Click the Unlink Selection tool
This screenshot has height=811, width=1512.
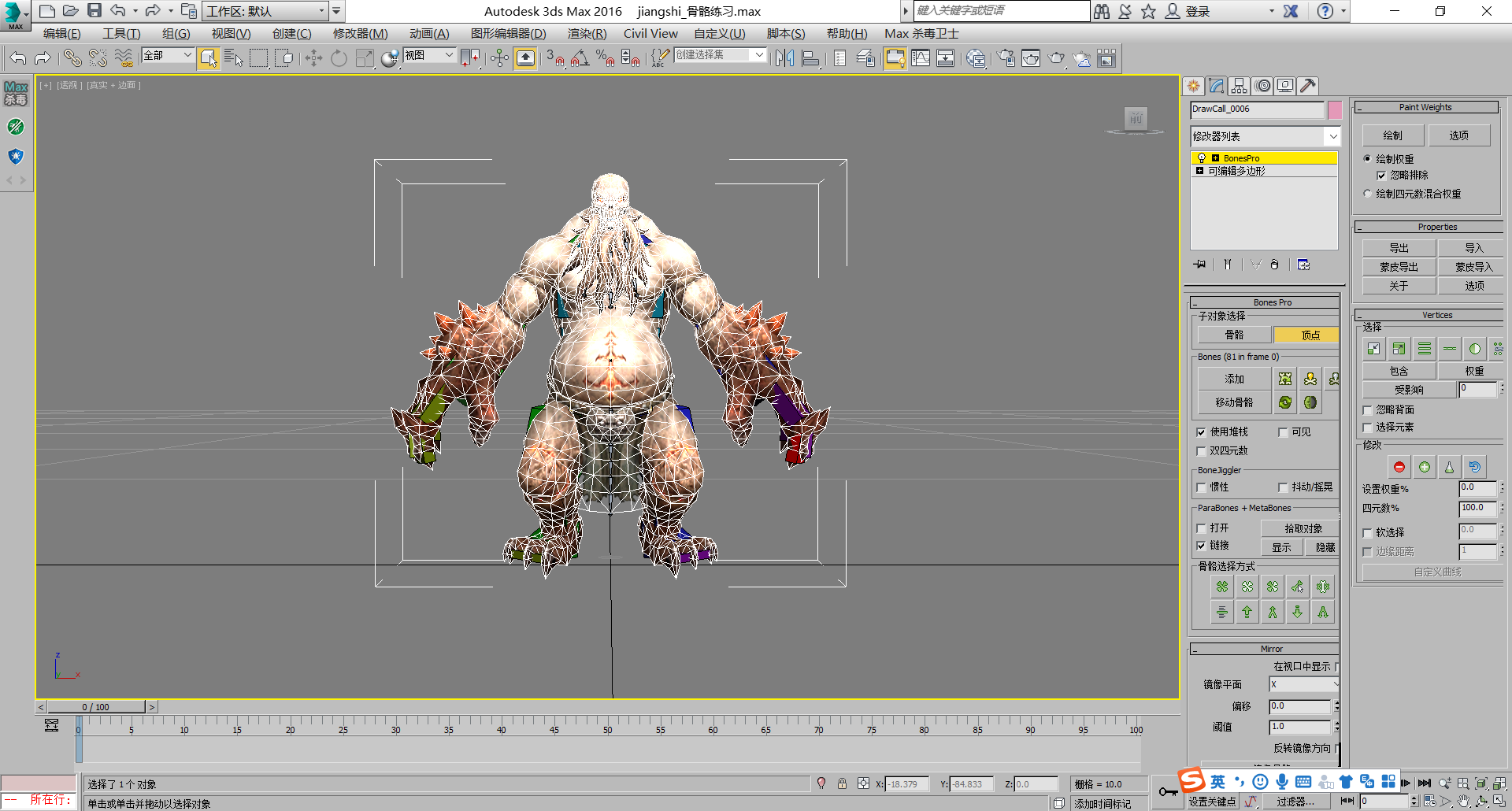click(x=98, y=57)
